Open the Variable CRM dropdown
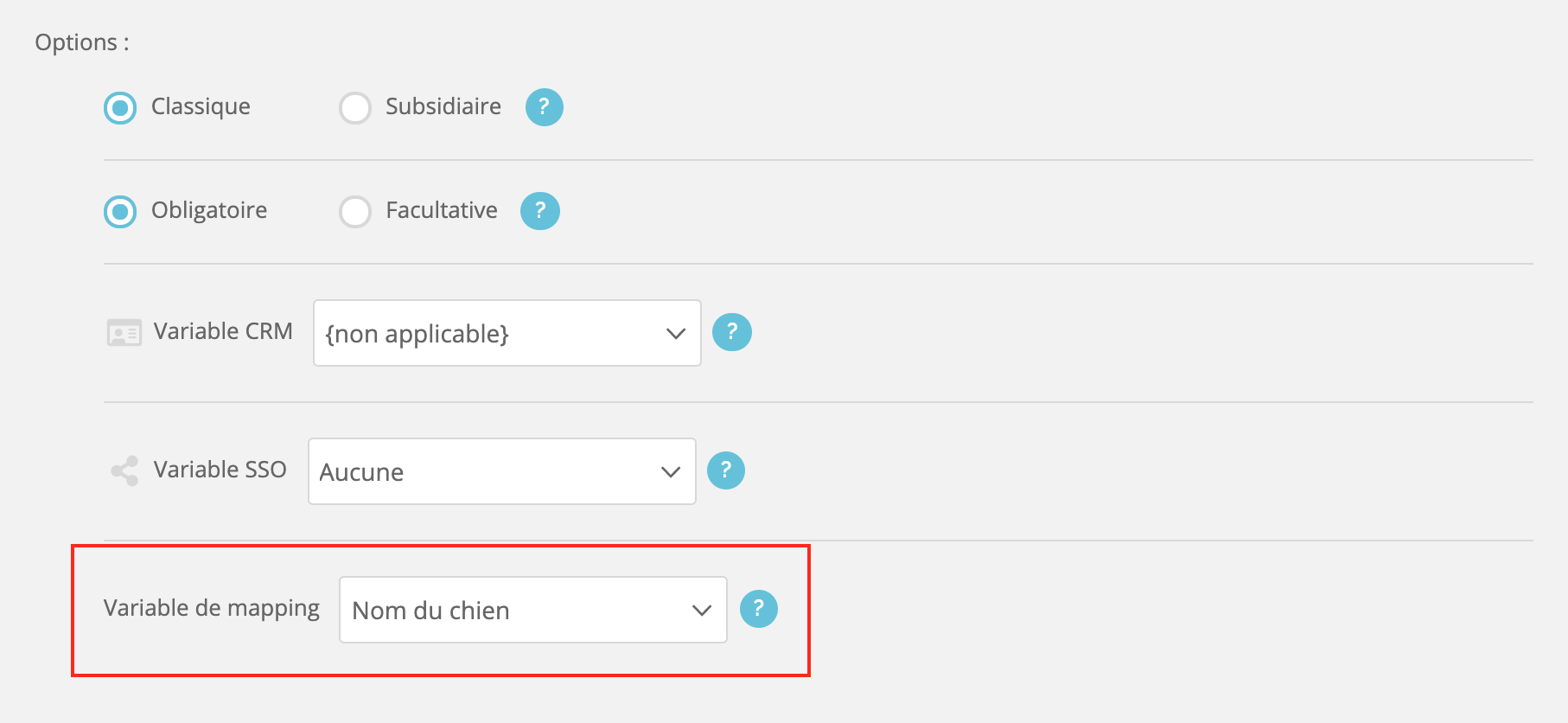This screenshot has width=1568, height=723. (x=507, y=333)
